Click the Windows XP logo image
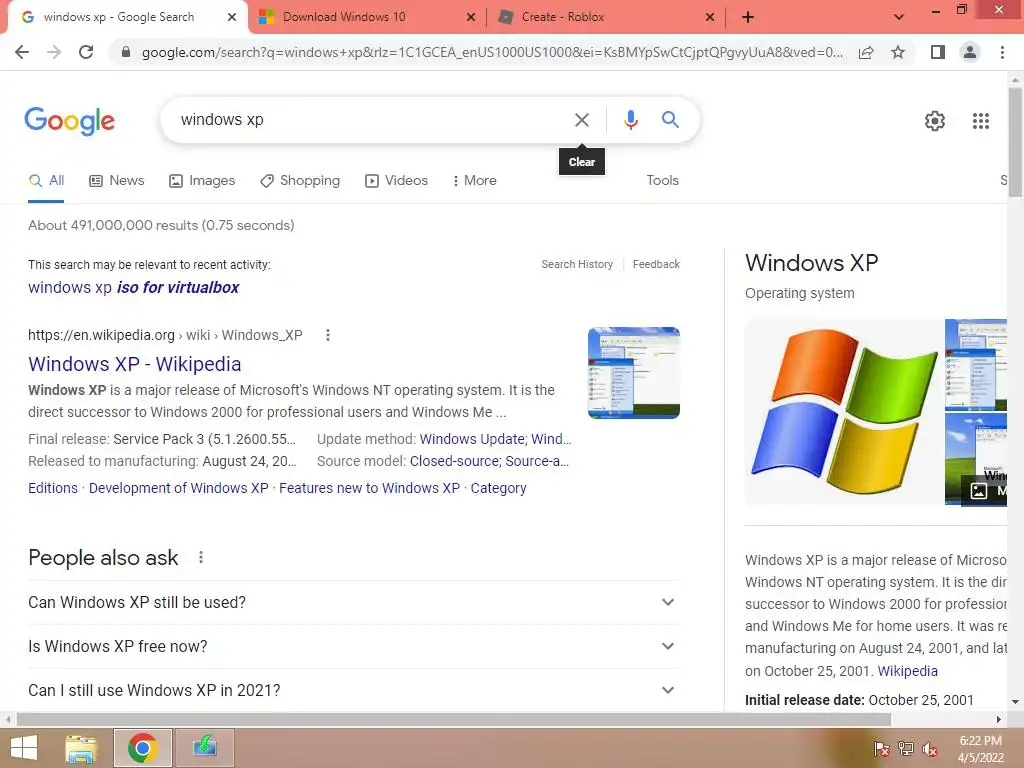This screenshot has width=1024, height=768. pyautogui.click(x=843, y=411)
